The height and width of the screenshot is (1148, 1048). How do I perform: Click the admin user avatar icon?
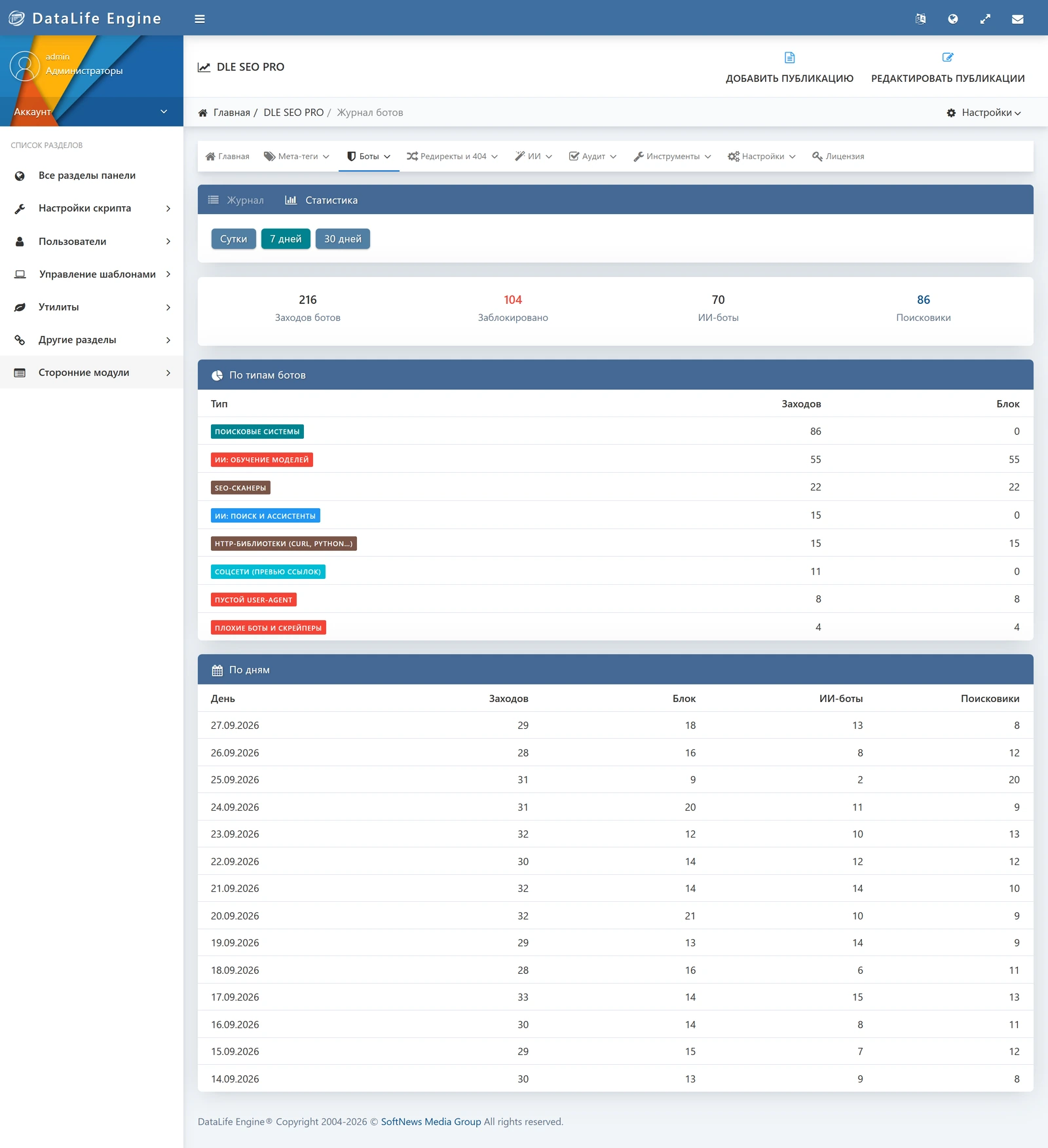tap(25, 66)
